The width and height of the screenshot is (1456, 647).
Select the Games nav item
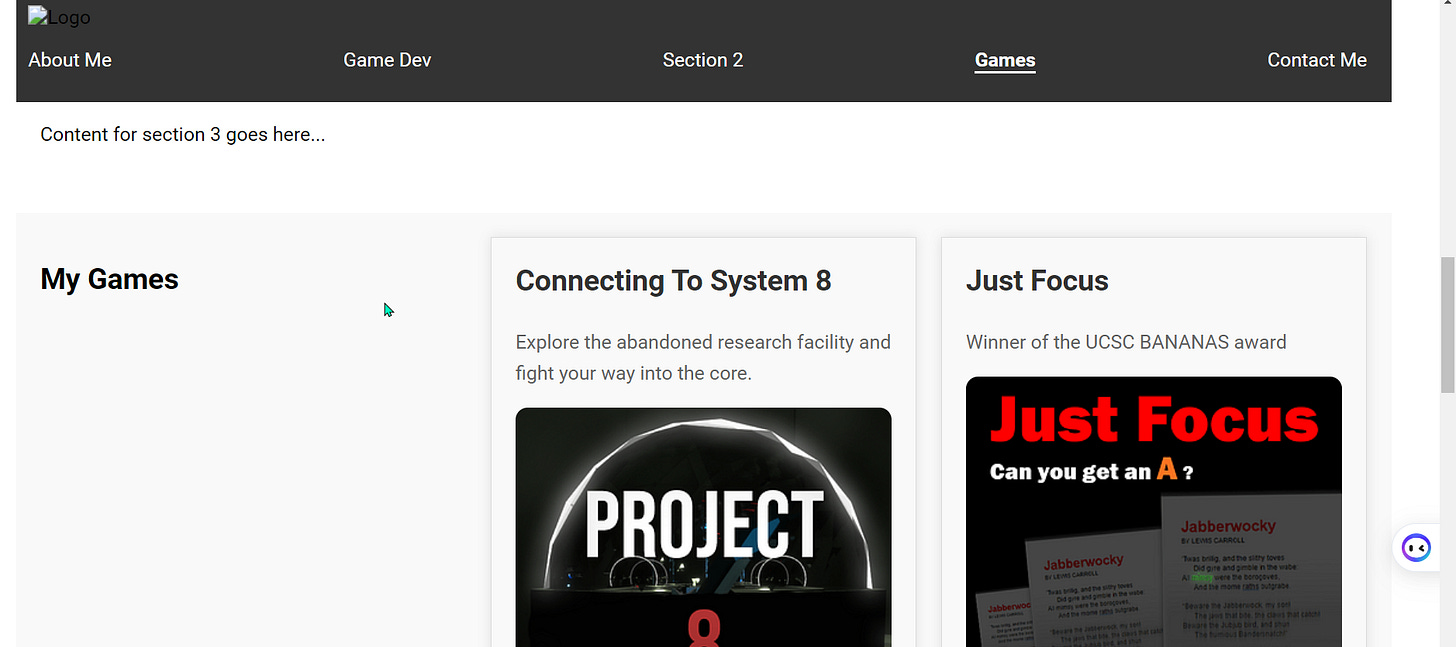click(x=1005, y=60)
